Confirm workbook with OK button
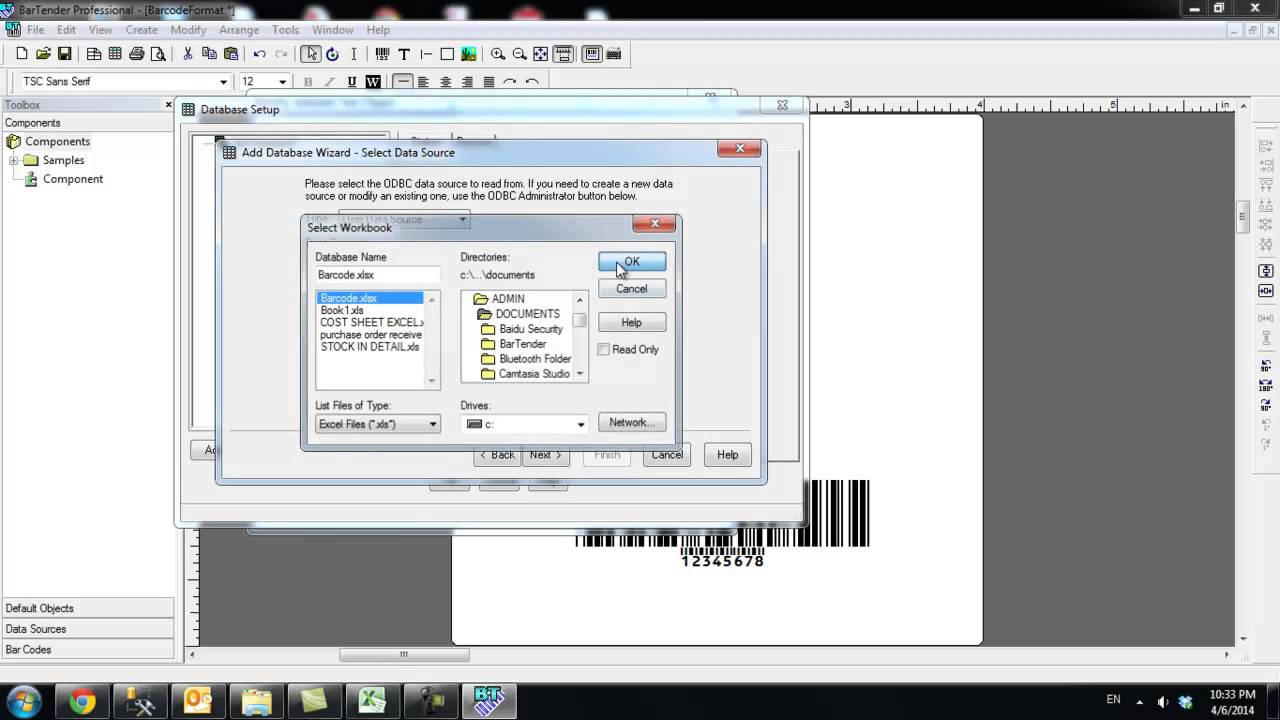Image resolution: width=1280 pixels, height=720 pixels. (x=632, y=262)
